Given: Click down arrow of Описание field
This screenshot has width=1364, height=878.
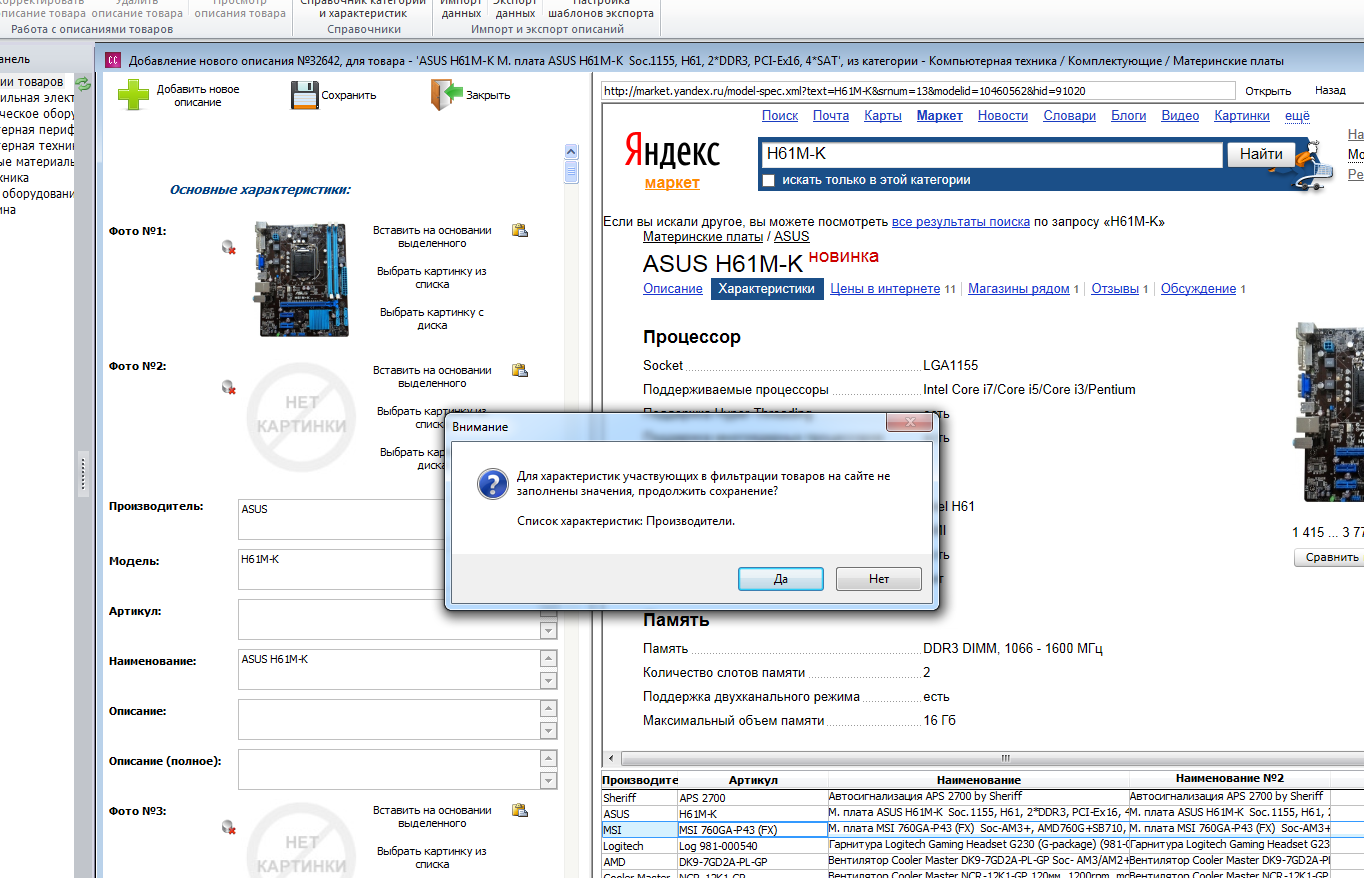Looking at the screenshot, I should tap(548, 731).
